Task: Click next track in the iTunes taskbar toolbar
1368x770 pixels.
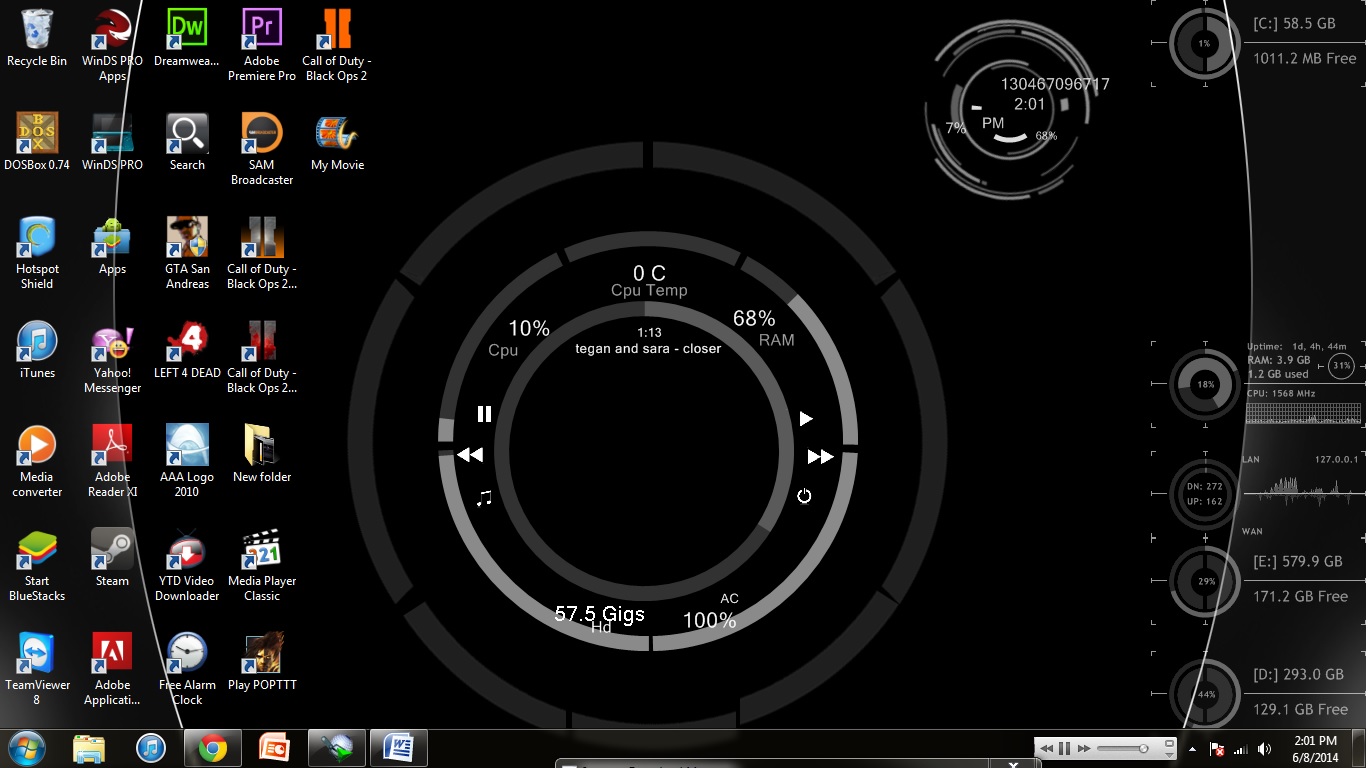Action: [x=1083, y=748]
